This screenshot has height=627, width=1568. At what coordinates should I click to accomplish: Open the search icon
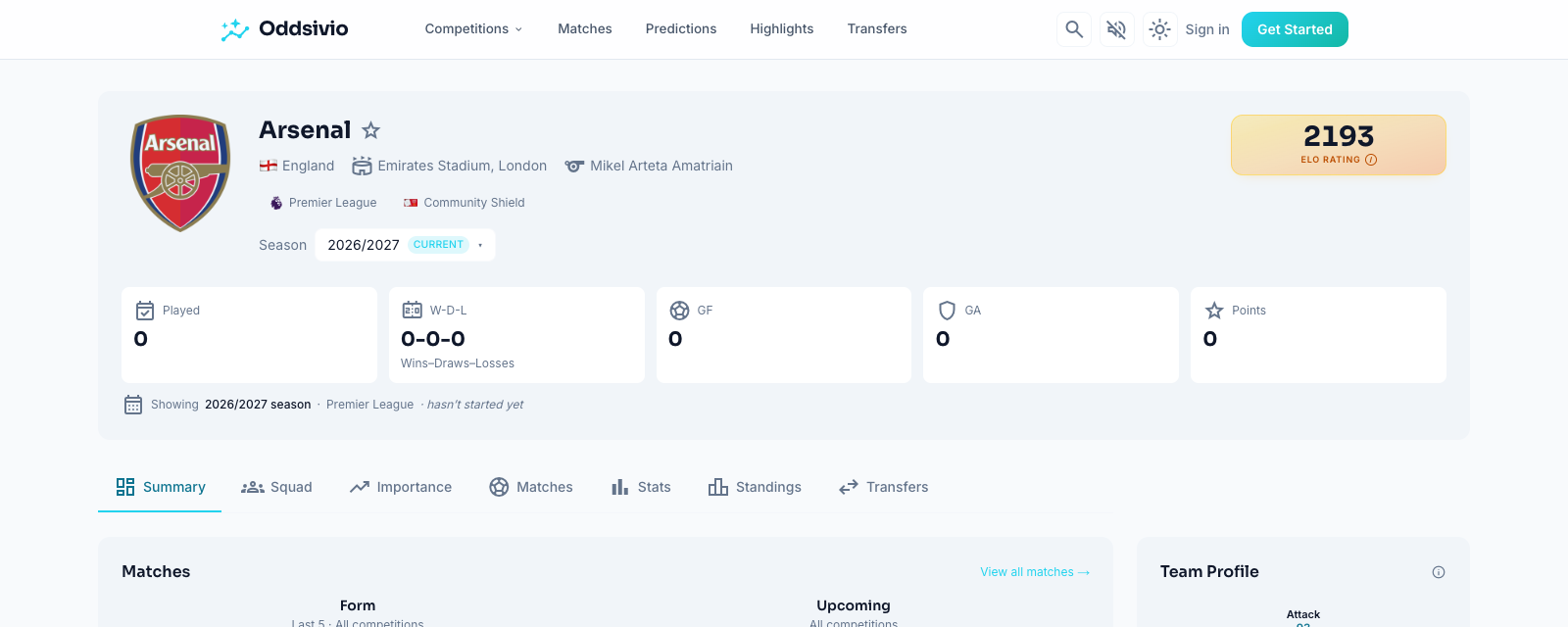tap(1074, 29)
